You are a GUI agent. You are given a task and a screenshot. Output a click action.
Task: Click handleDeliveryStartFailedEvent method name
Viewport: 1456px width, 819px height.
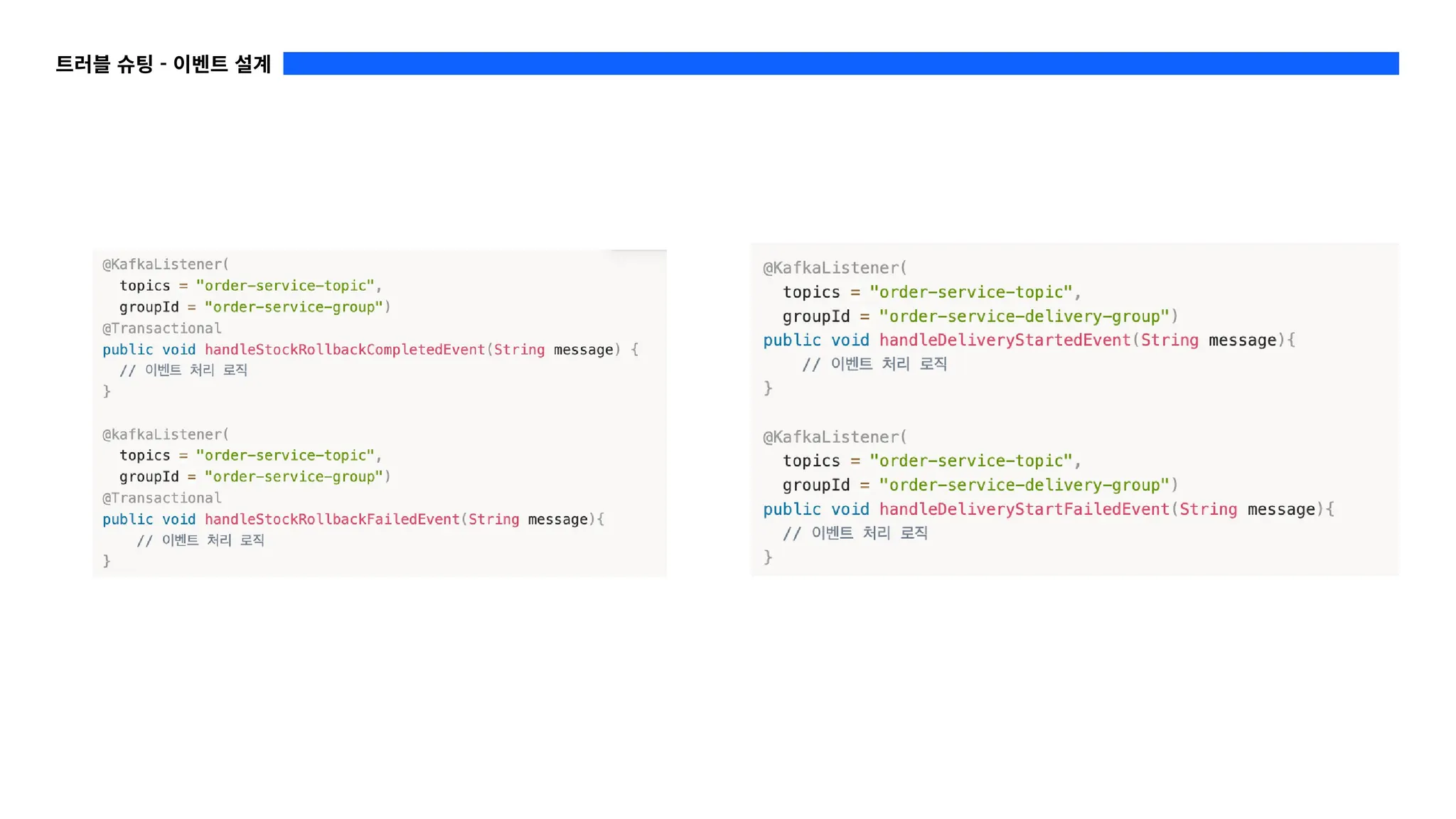click(1024, 510)
